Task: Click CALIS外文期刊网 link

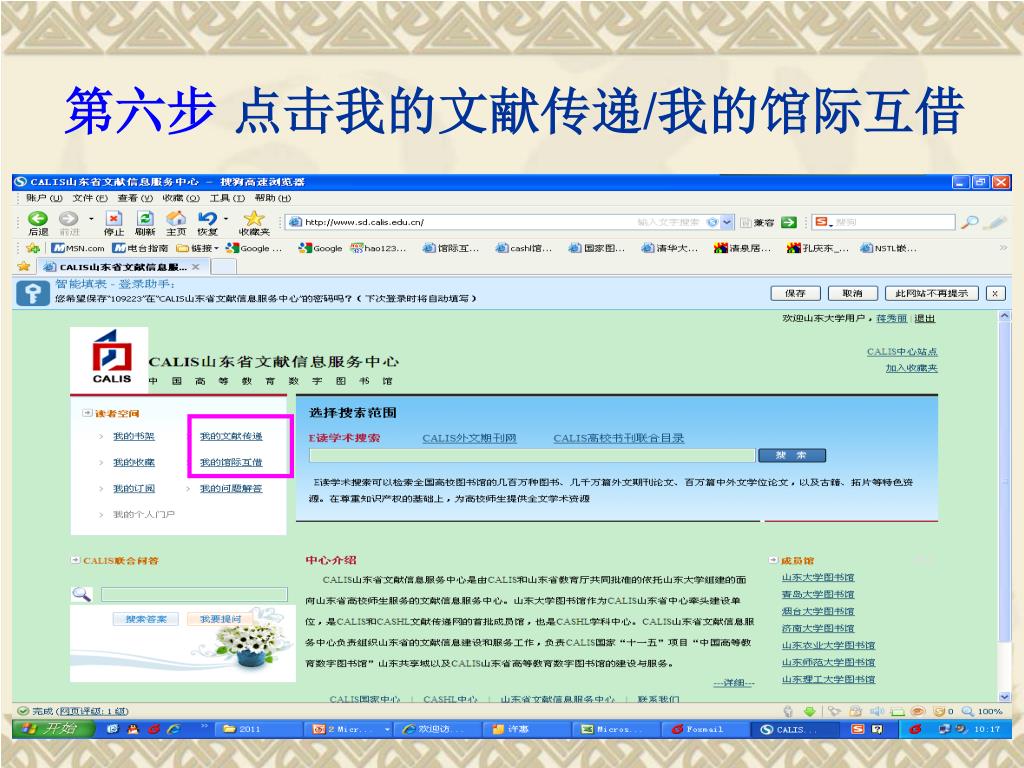Action: click(x=470, y=438)
